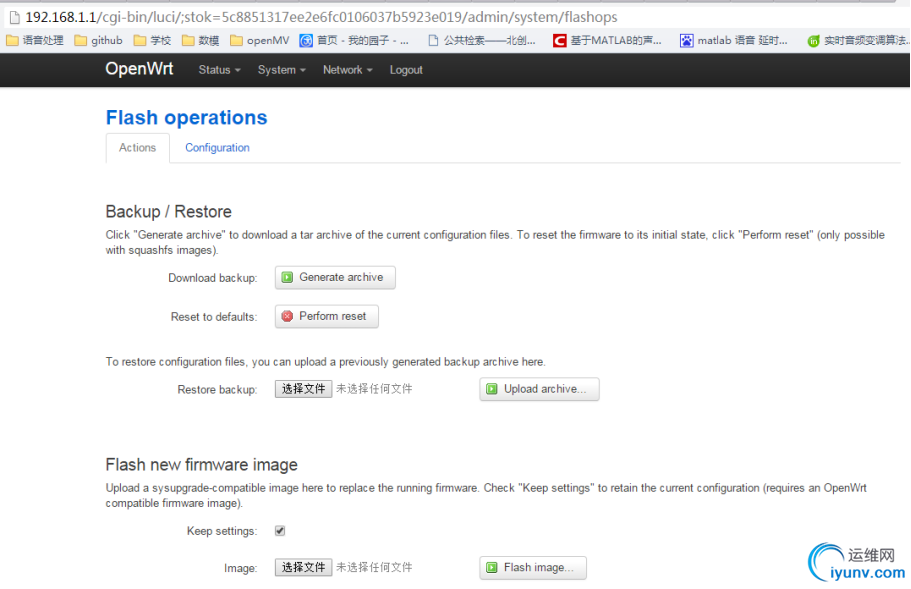911x589 pixels.
Task: Open the Network dropdown menu
Action: tap(347, 70)
